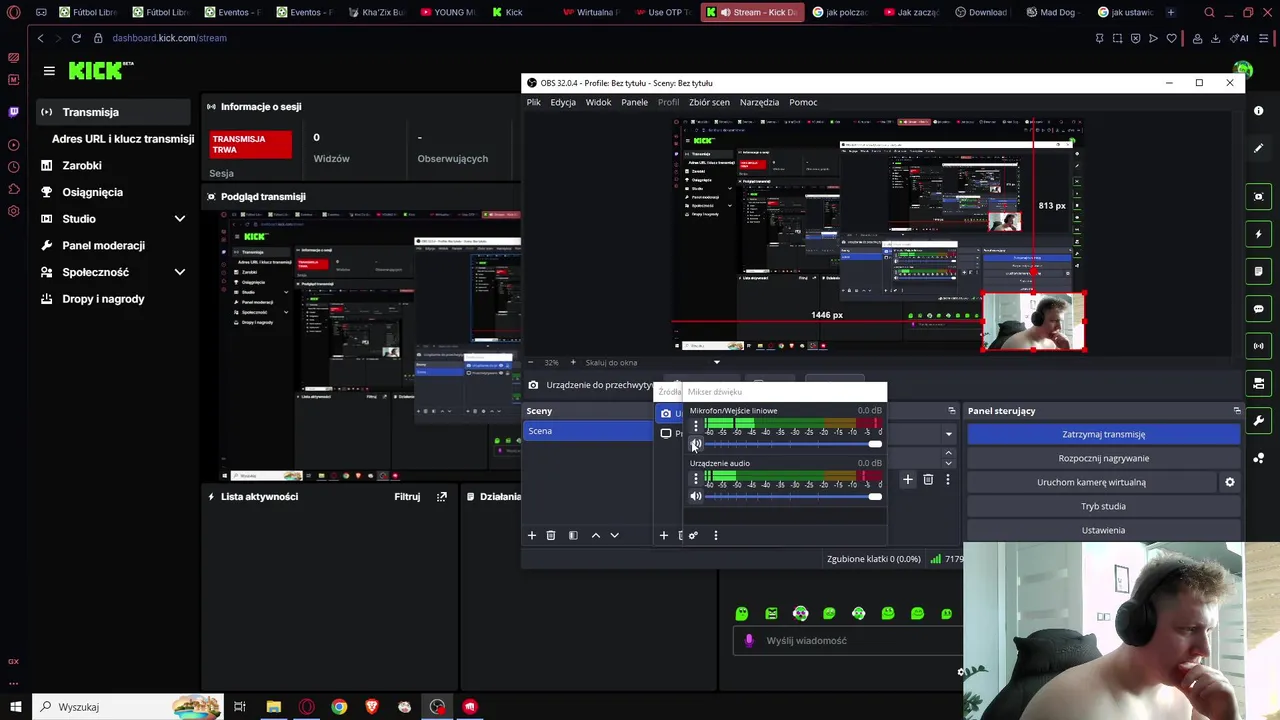Mute the Mikrofon/Wejście liniowe speaker icon
The image size is (1280, 720).
tap(696, 445)
